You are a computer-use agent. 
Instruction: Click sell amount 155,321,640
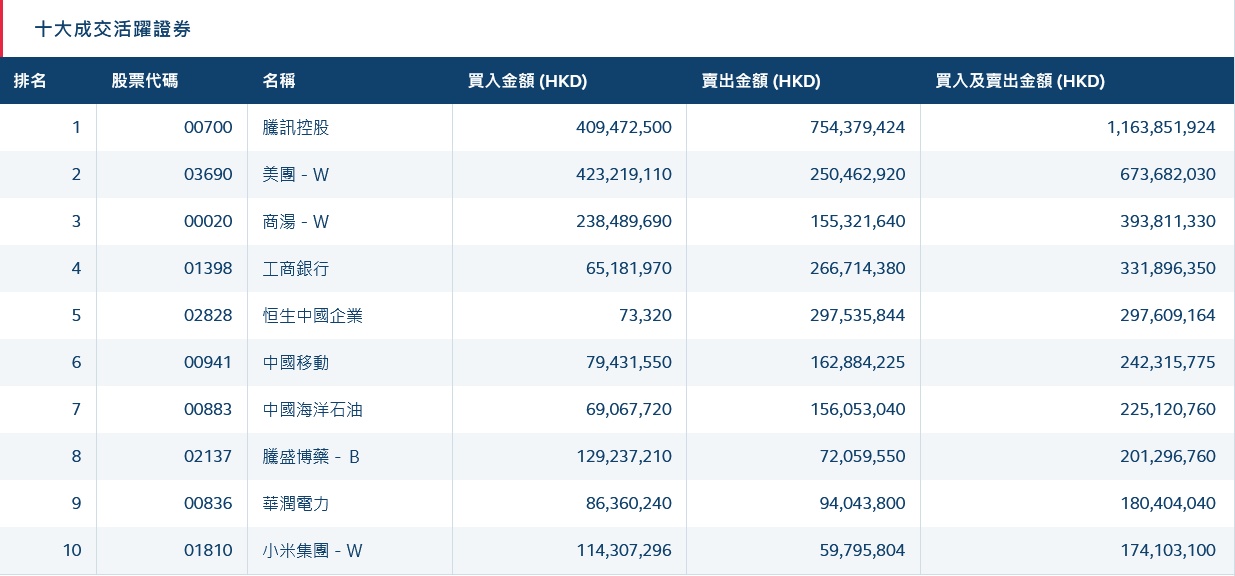pos(858,221)
